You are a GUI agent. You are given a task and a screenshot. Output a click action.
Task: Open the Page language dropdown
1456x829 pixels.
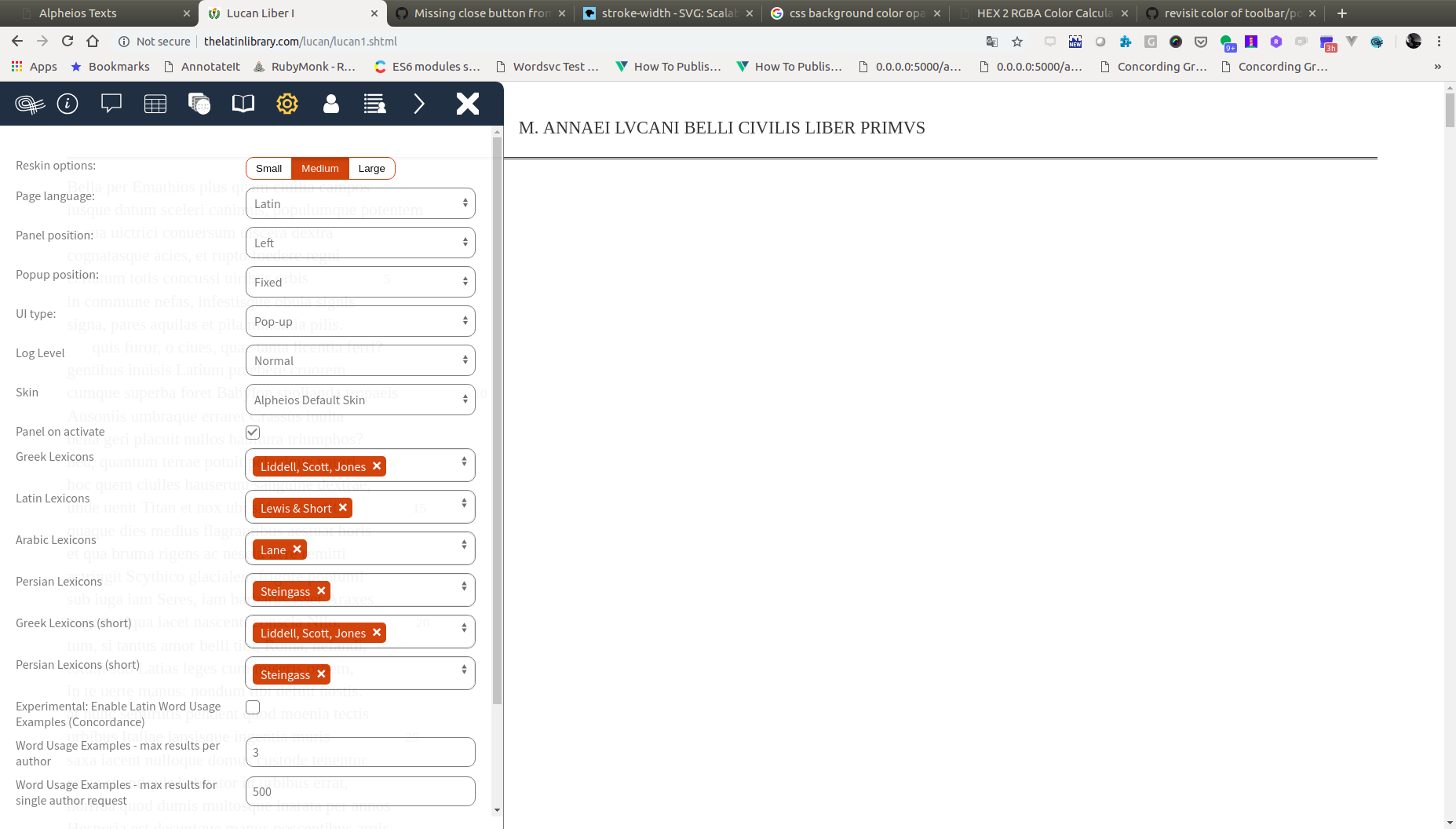pyautogui.click(x=359, y=203)
